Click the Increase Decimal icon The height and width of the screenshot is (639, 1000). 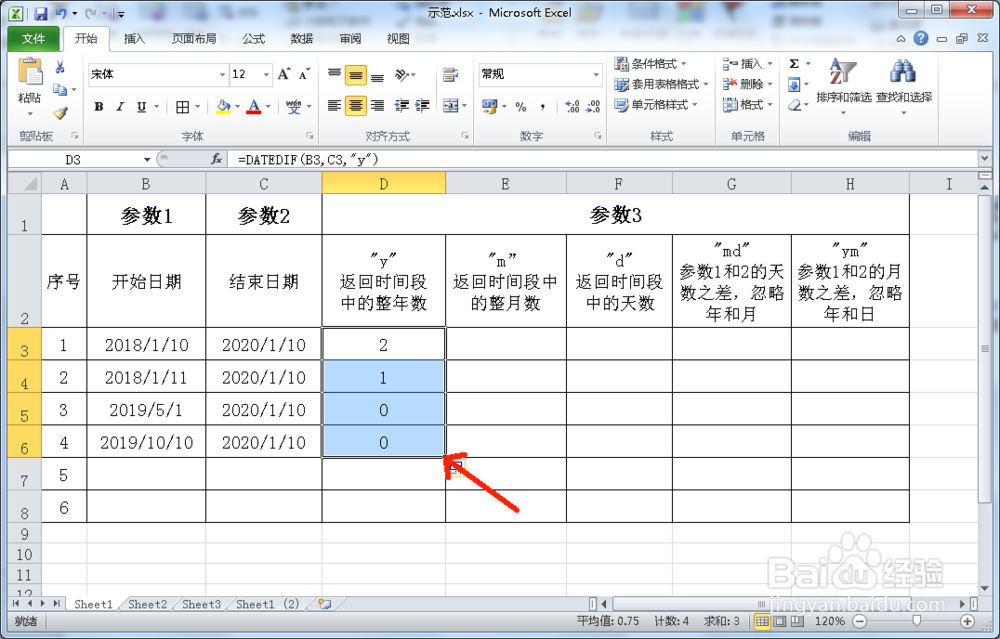click(572, 104)
